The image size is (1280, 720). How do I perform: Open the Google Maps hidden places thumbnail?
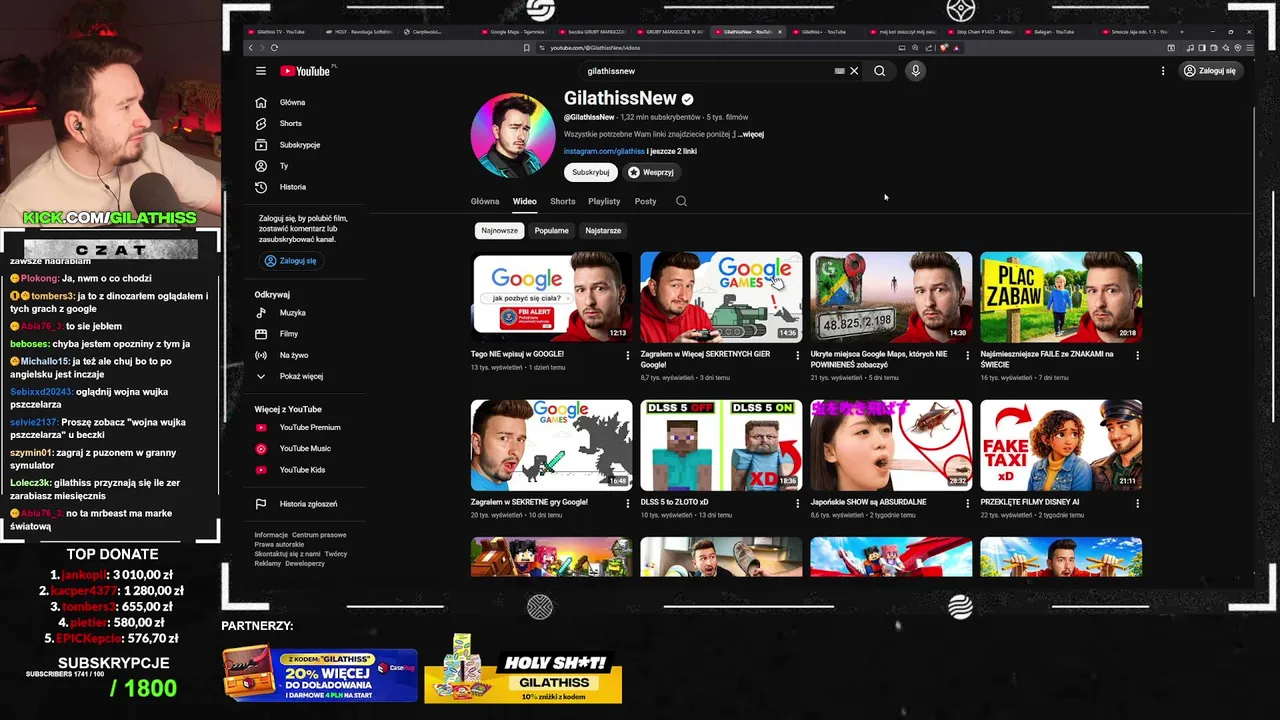tap(891, 297)
